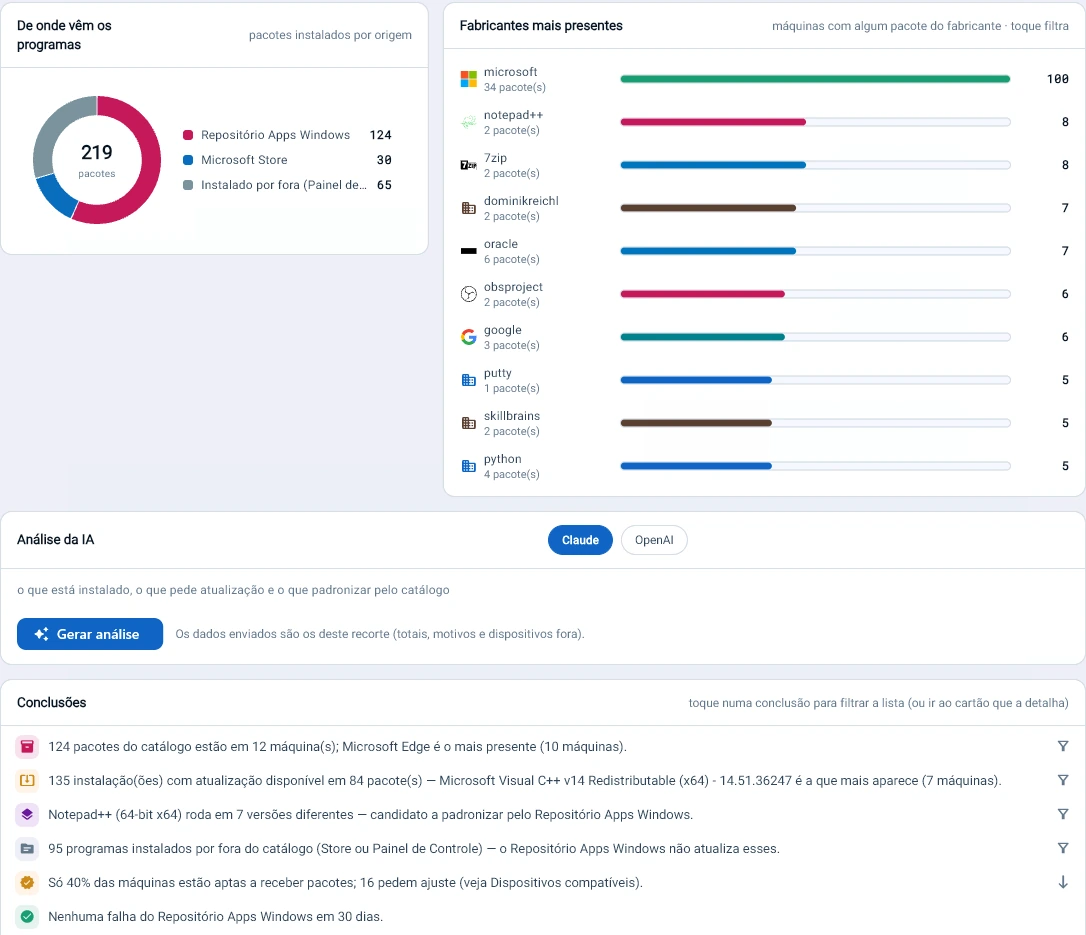Click the notepad++ manufacturer icon
The image size is (1086, 935).
(x=468, y=122)
